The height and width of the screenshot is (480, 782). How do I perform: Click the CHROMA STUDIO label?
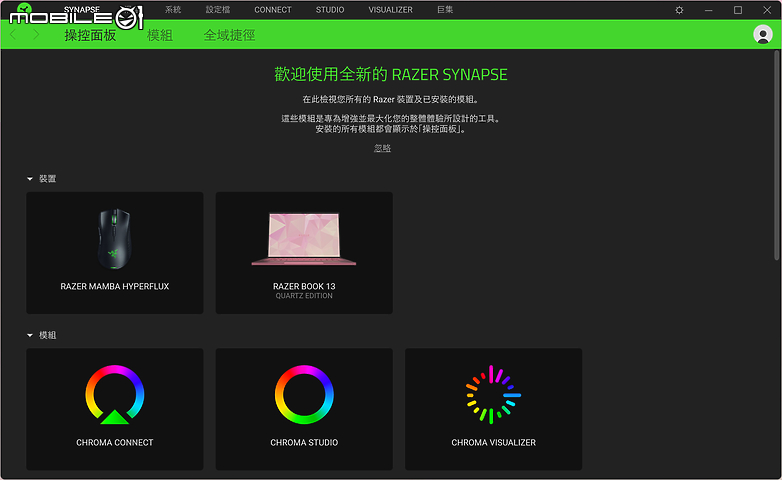(x=304, y=443)
